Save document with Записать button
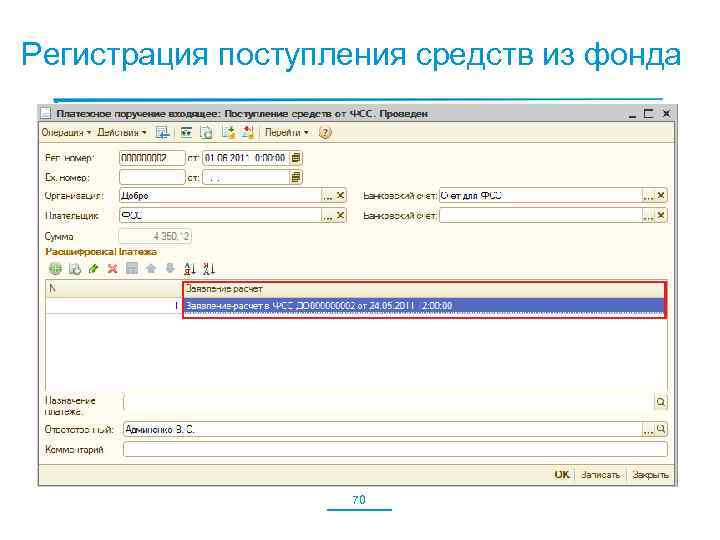Viewport: 720px width, 540px height. pyautogui.click(x=600, y=475)
